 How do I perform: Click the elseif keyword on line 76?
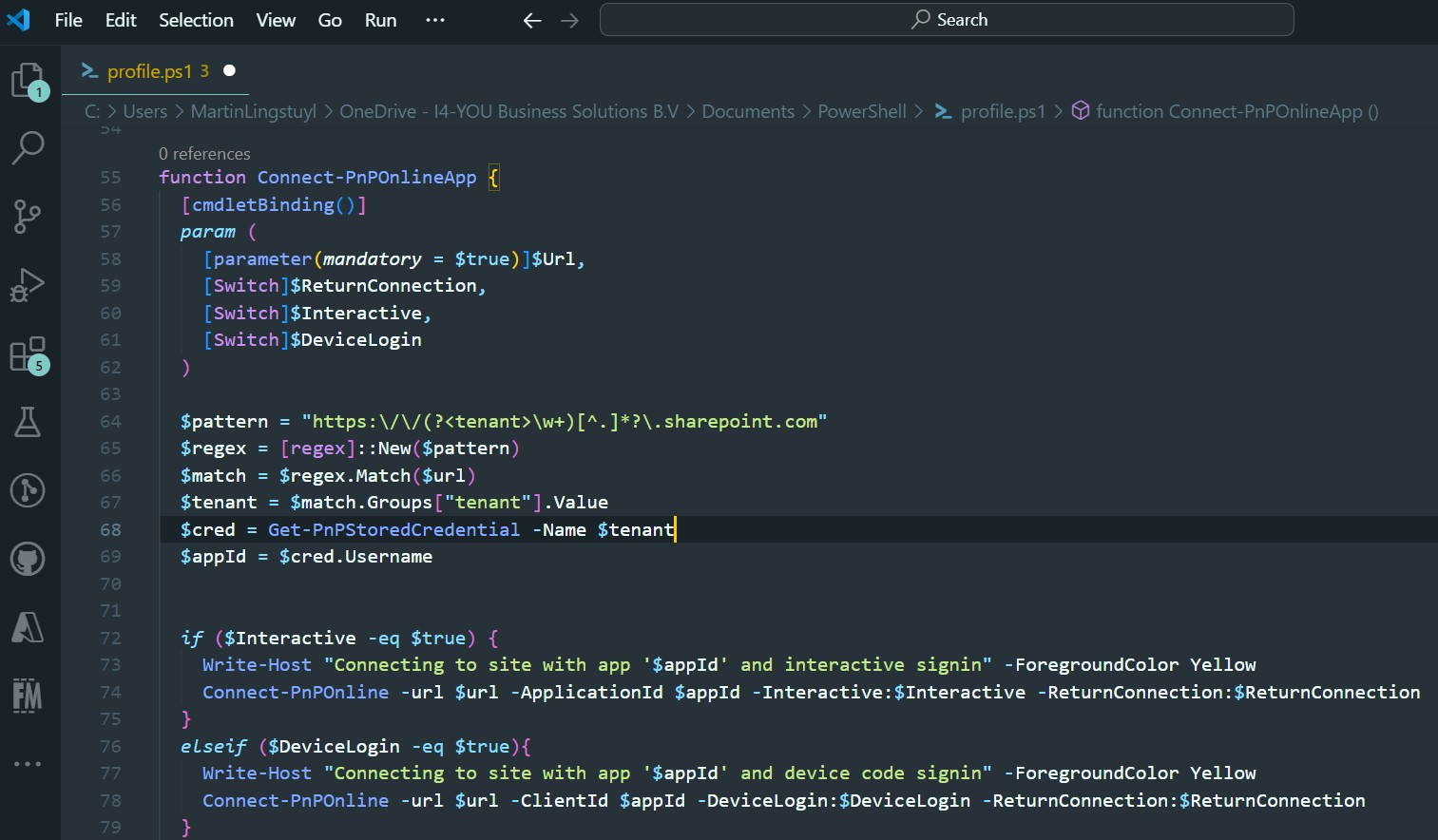click(x=213, y=747)
